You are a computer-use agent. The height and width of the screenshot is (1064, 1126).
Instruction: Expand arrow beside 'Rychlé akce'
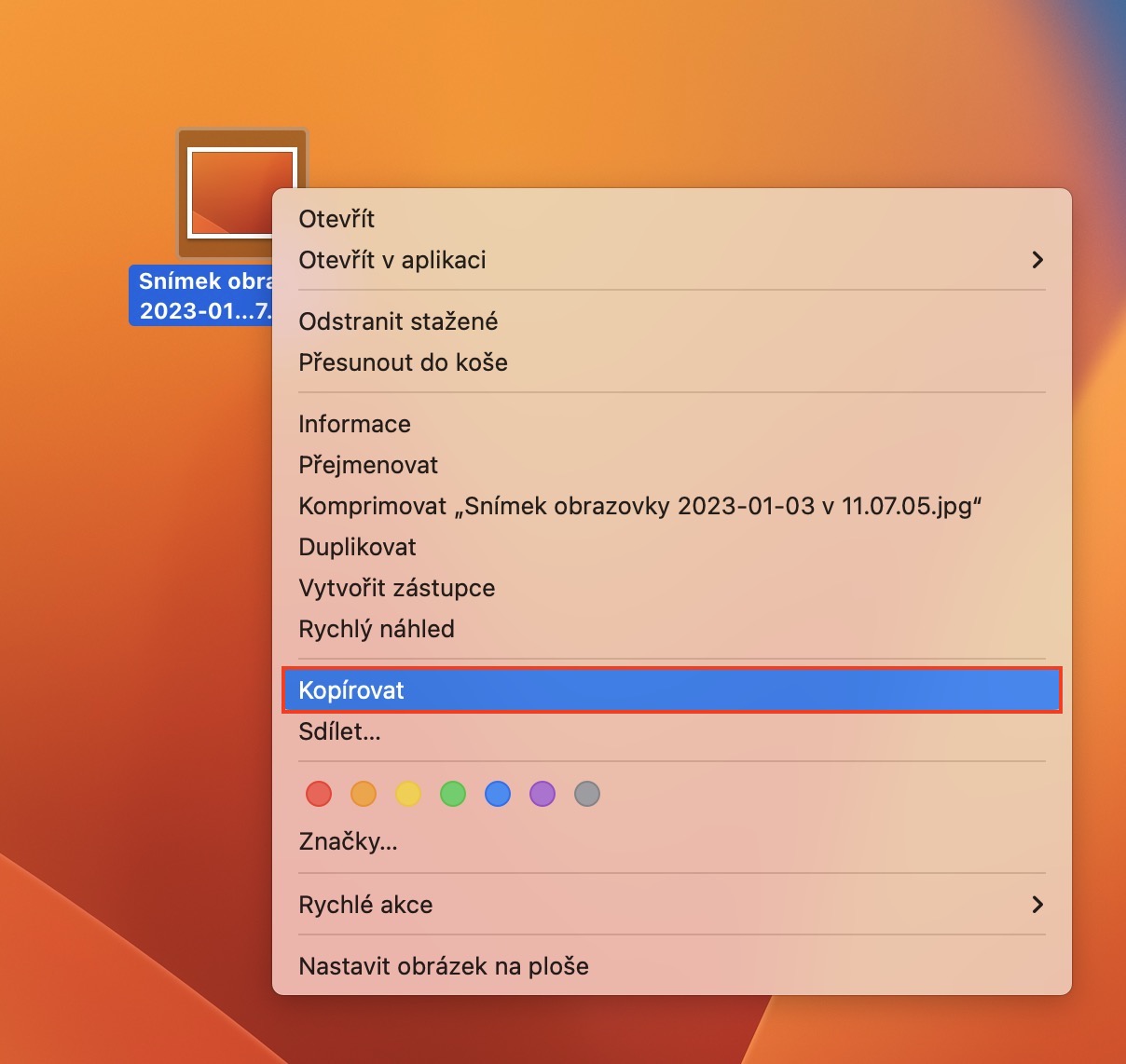click(1037, 905)
